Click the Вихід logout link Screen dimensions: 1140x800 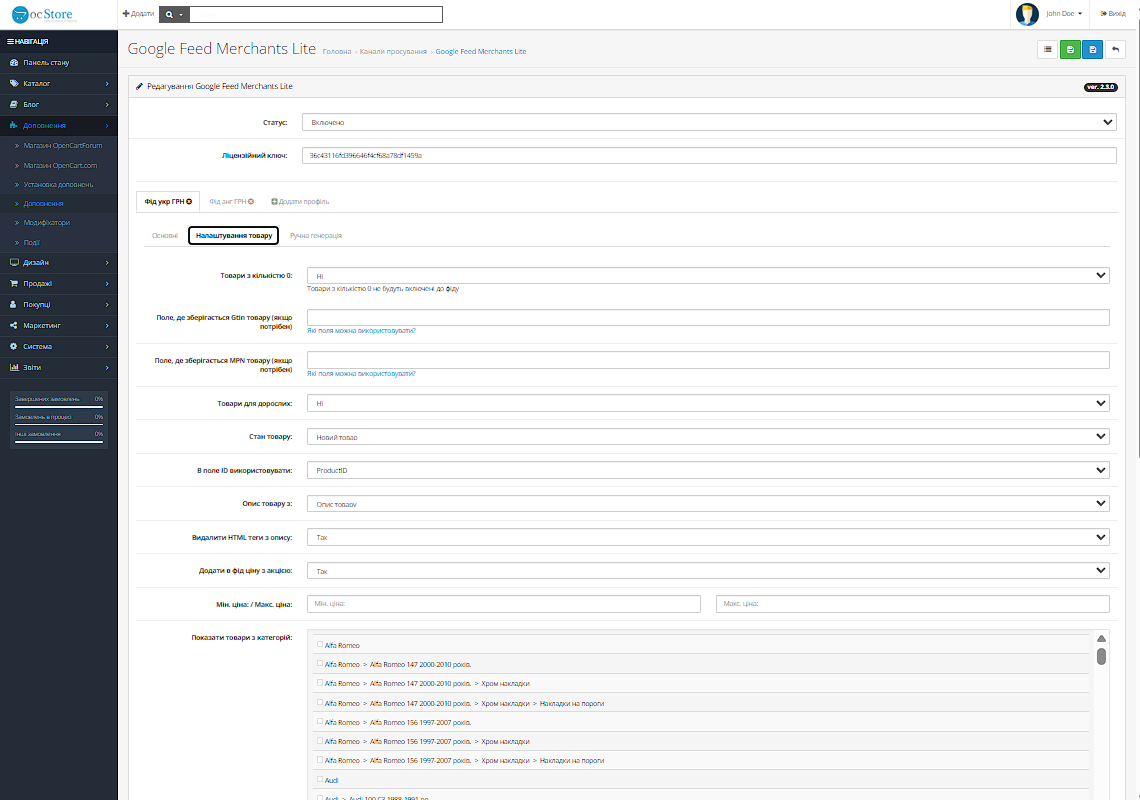pos(1113,14)
